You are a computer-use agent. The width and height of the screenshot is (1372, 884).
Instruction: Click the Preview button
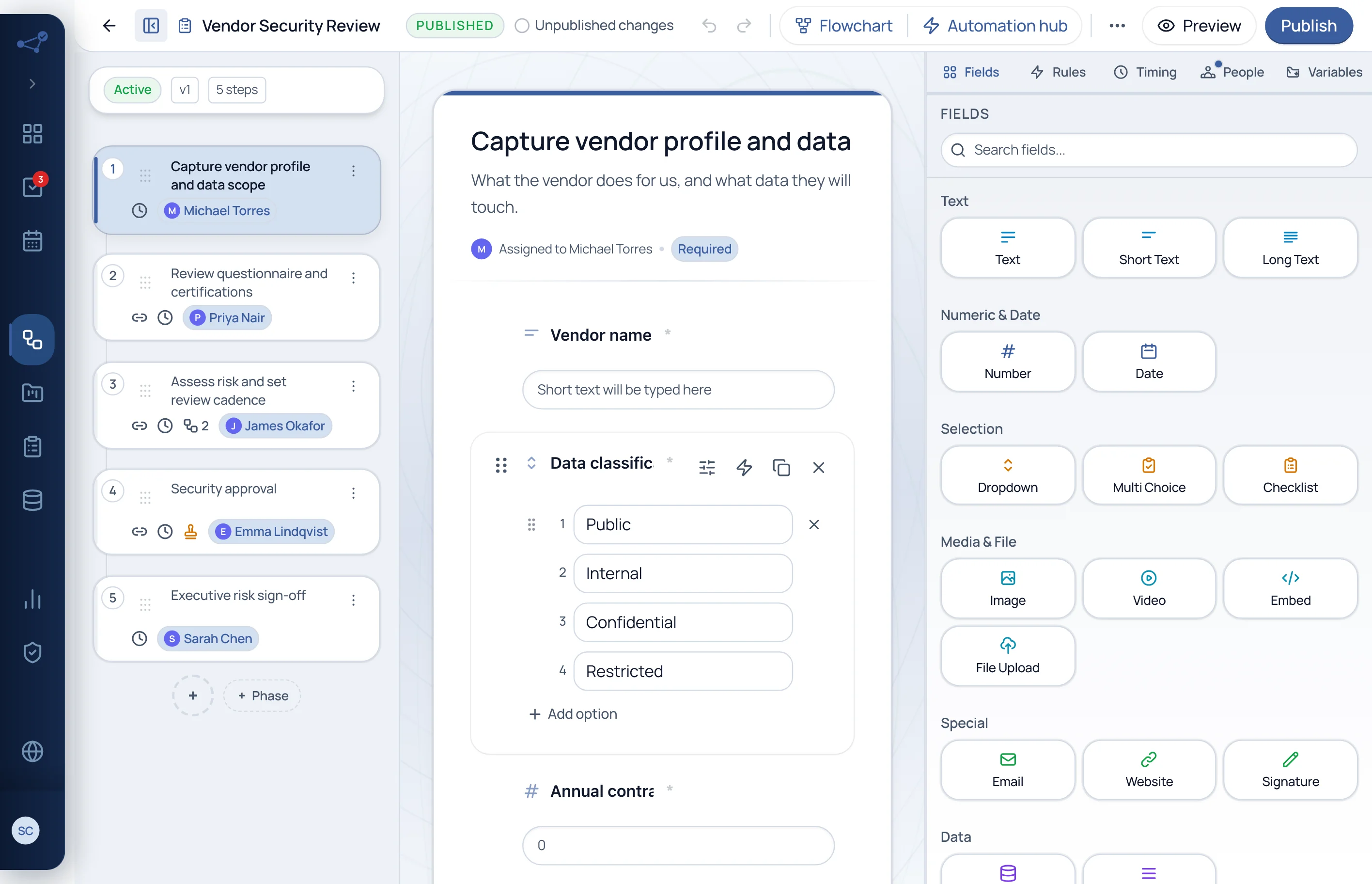coord(1199,25)
